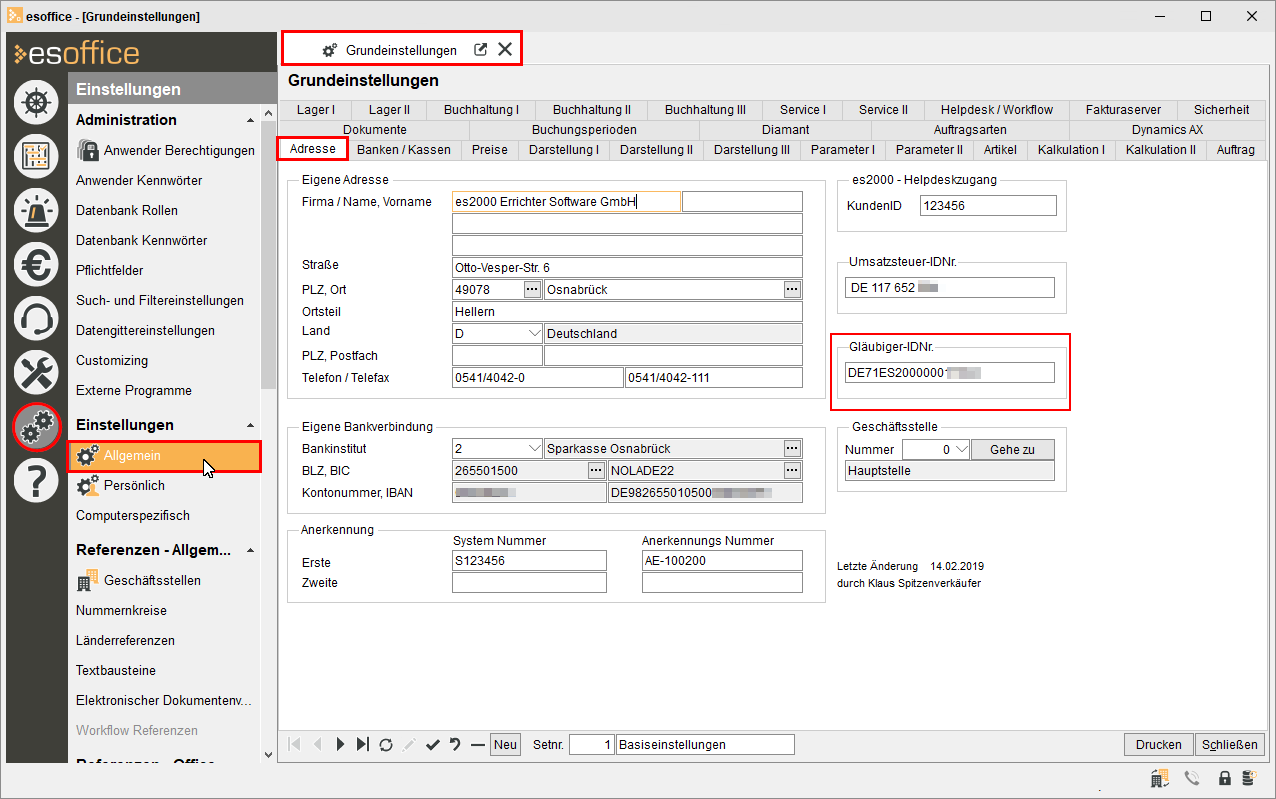
Task: Click the Telefon field 0541/4042-0
Action: click(537, 377)
